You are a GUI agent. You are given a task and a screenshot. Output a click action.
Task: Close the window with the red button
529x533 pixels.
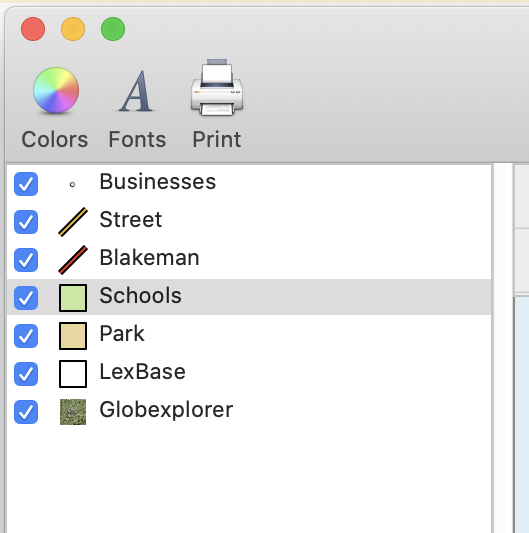click(33, 29)
